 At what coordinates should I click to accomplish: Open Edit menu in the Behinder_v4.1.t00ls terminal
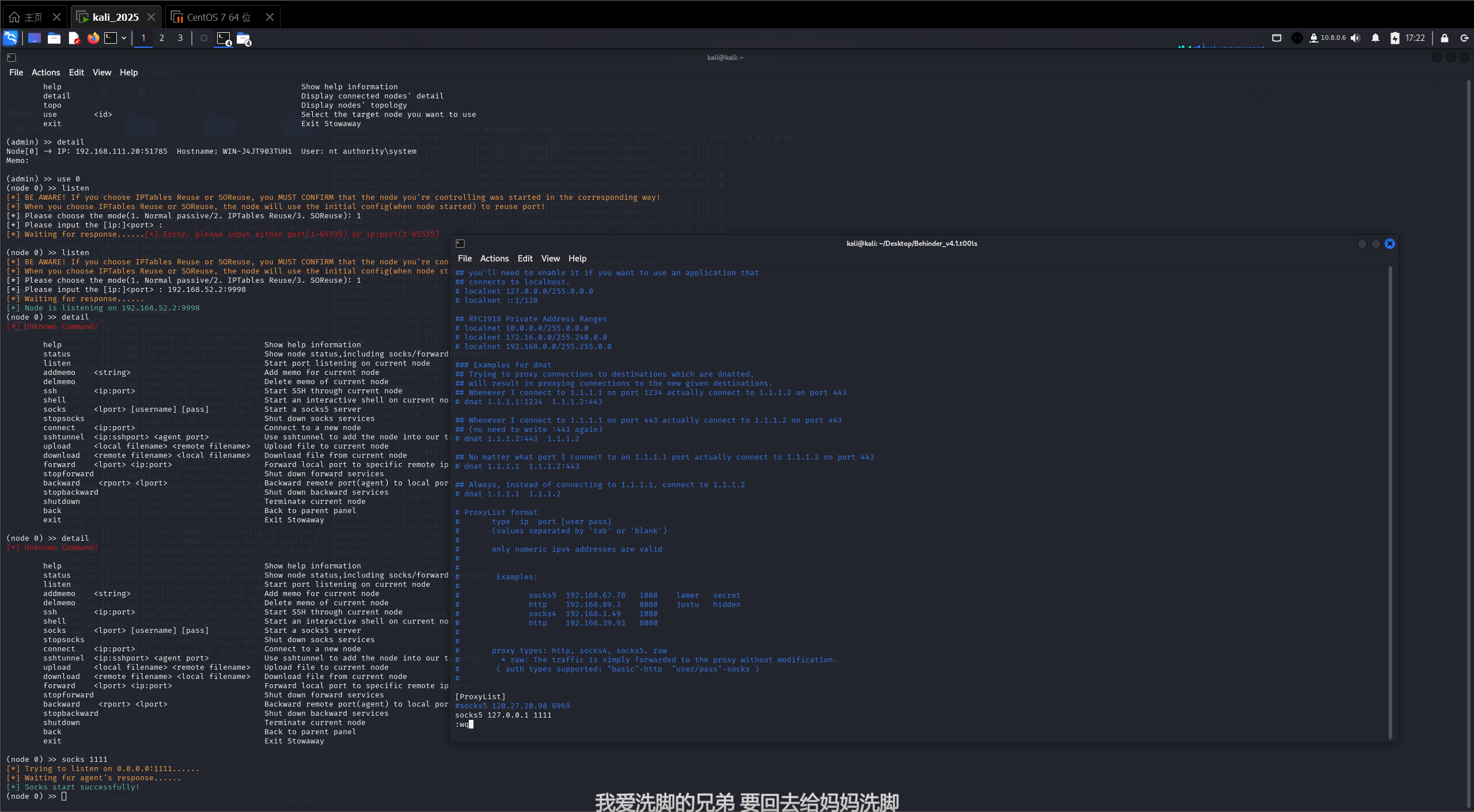point(525,259)
